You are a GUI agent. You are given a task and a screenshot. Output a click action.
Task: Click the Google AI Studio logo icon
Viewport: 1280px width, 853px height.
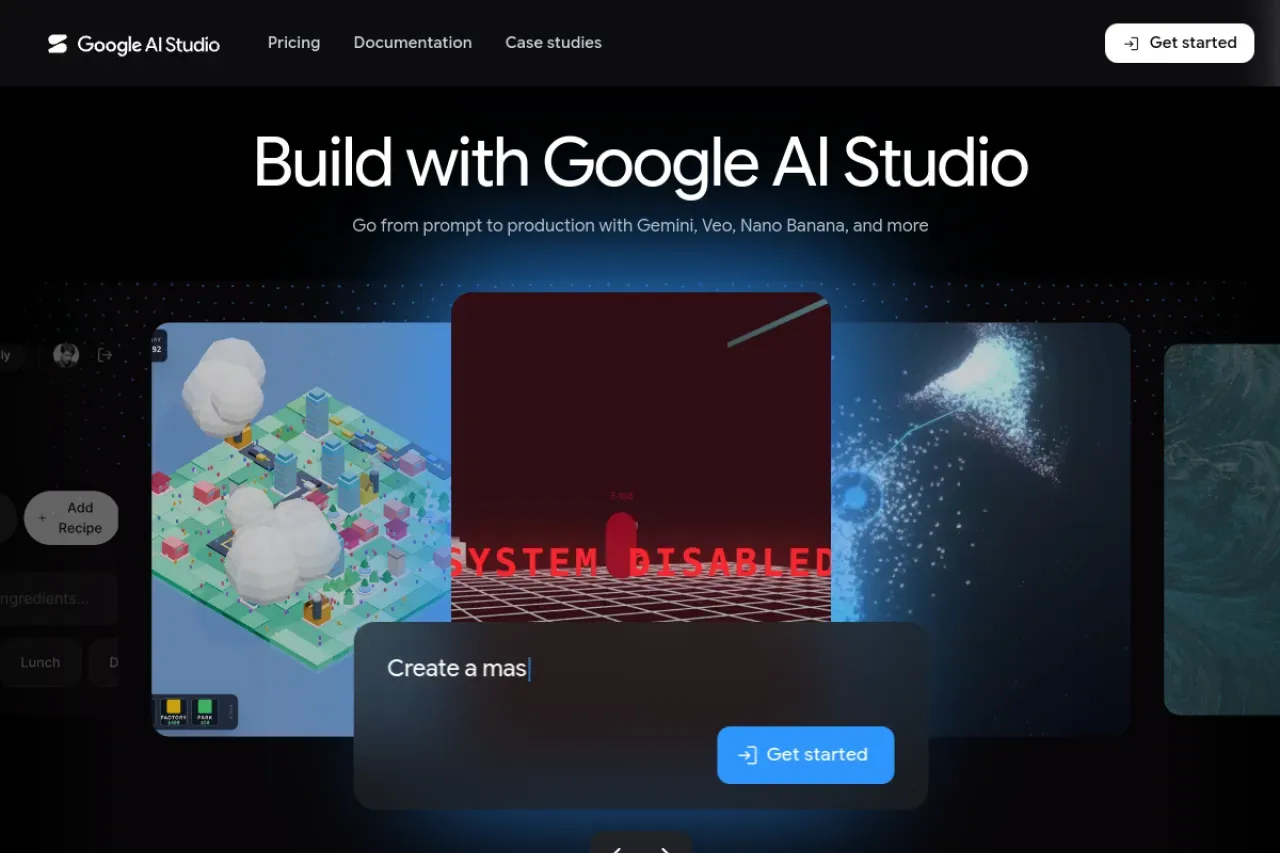57,44
